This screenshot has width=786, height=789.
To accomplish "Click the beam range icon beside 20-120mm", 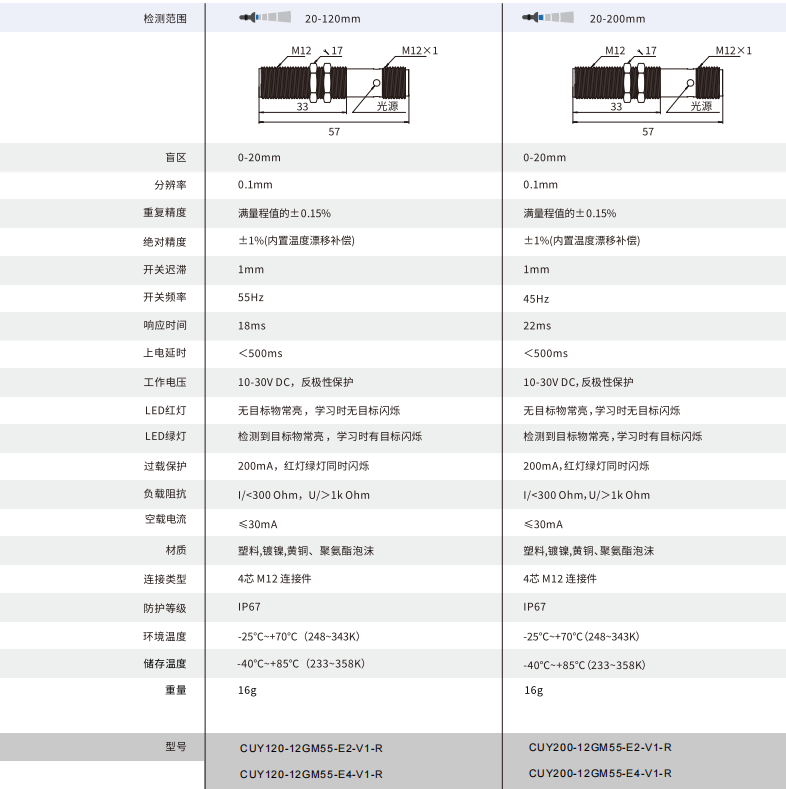I will pos(265,18).
